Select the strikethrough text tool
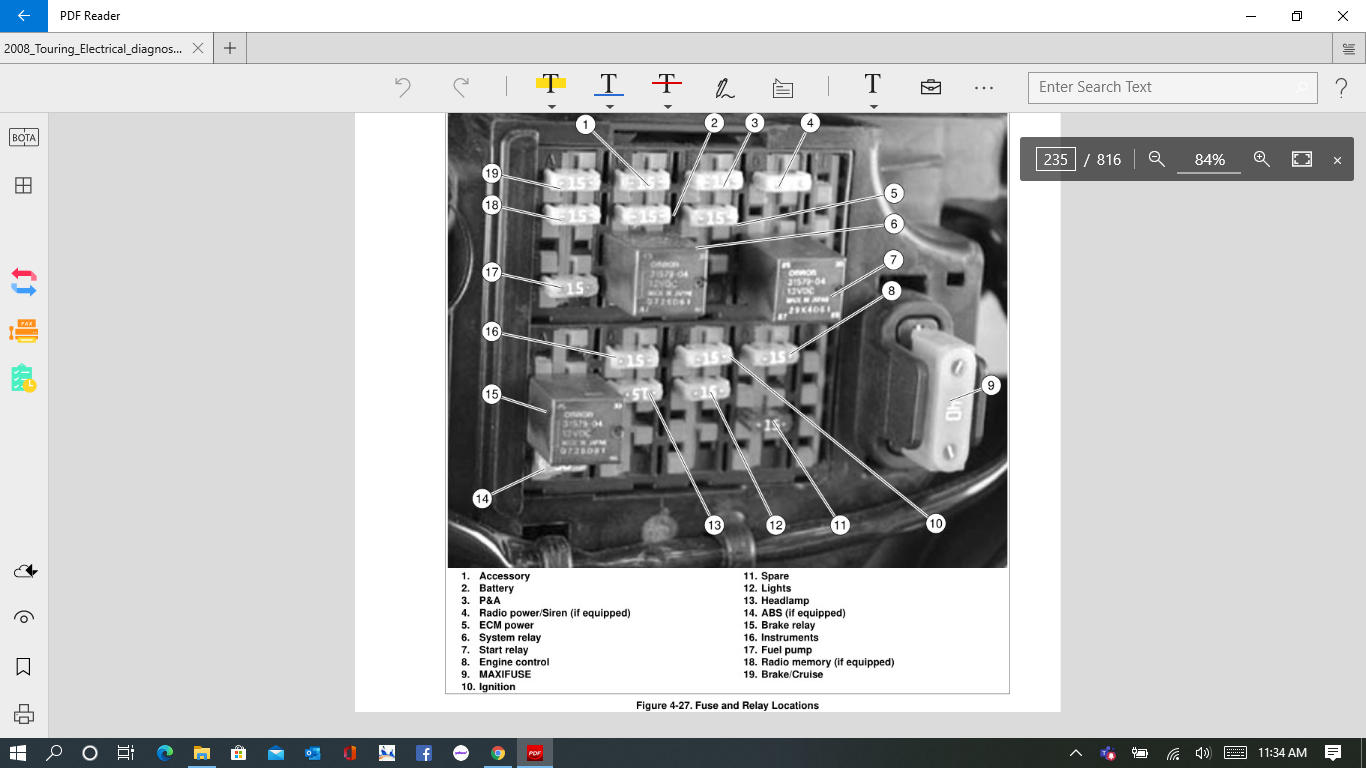The width and height of the screenshot is (1366, 768). (667, 85)
